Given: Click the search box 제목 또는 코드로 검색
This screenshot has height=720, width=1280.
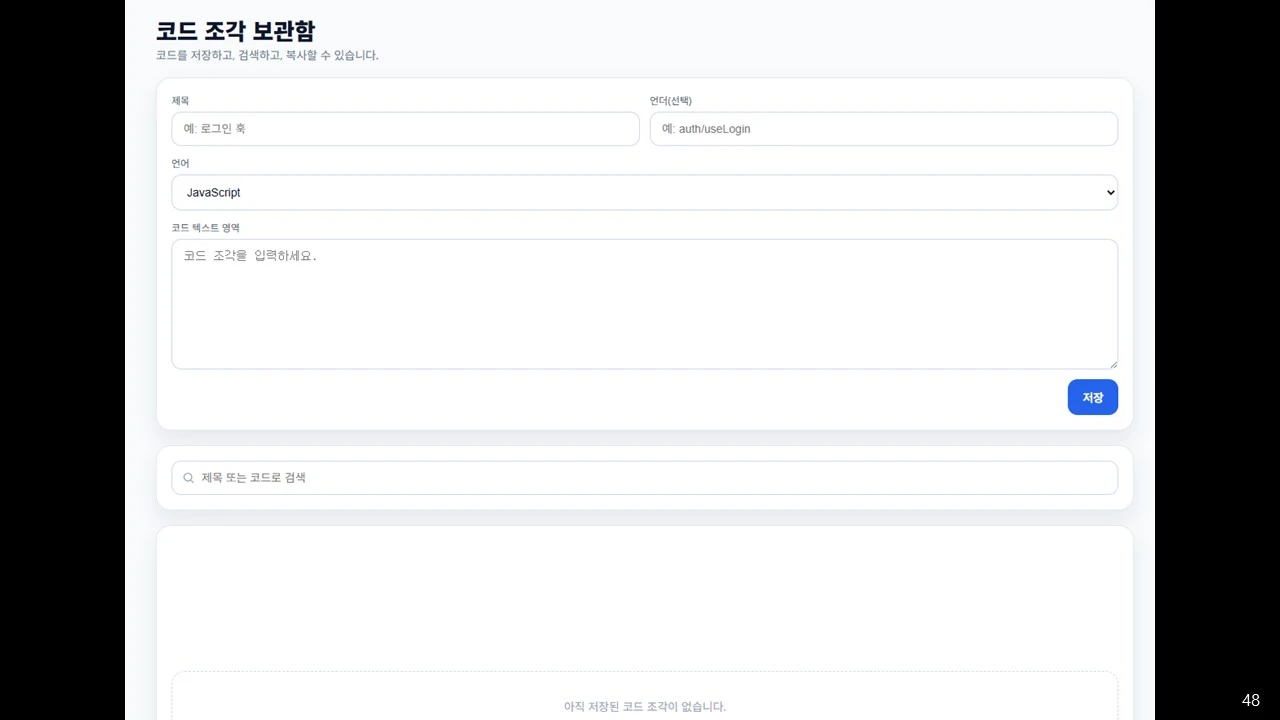Looking at the screenshot, I should click(645, 478).
